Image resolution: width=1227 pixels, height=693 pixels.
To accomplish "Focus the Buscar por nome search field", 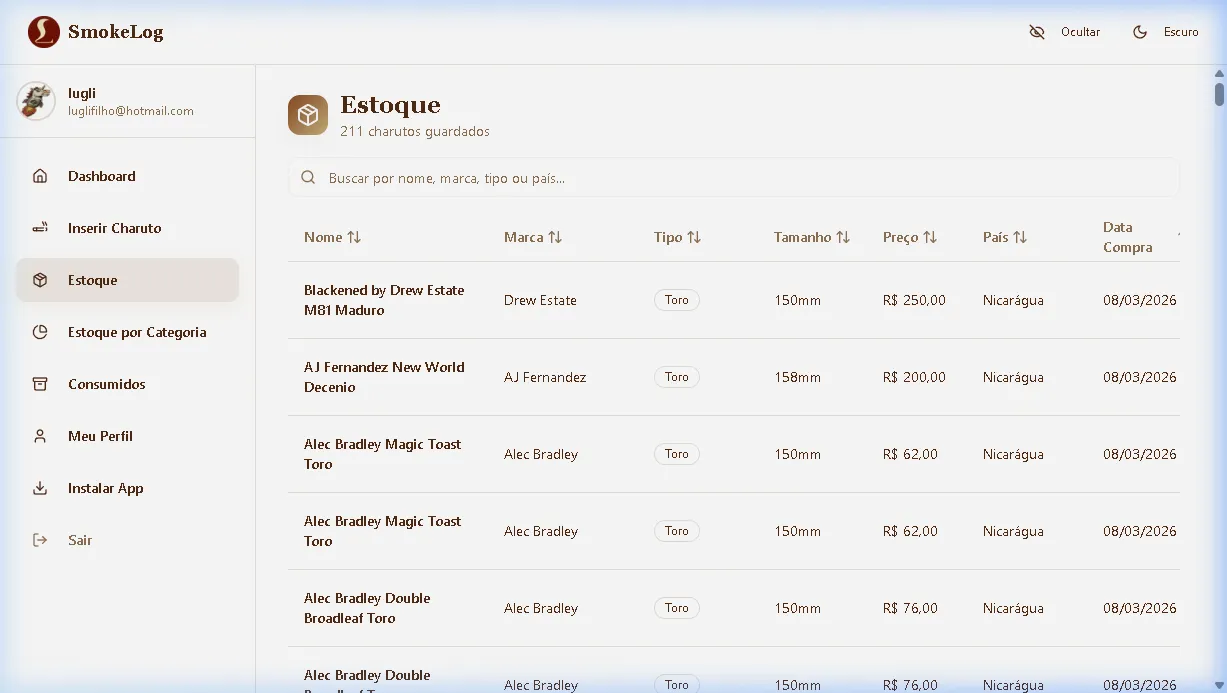I will pyautogui.click(x=734, y=178).
